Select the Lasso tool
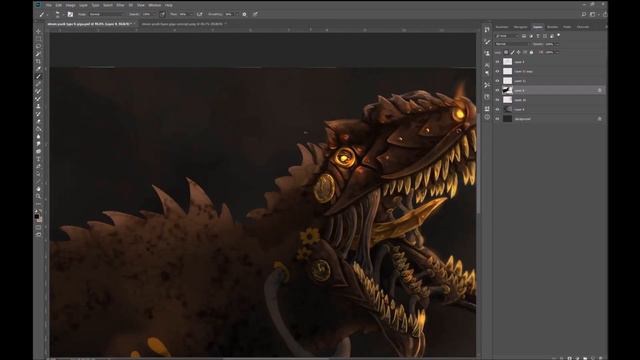The width and height of the screenshot is (640, 360). pos(38,47)
